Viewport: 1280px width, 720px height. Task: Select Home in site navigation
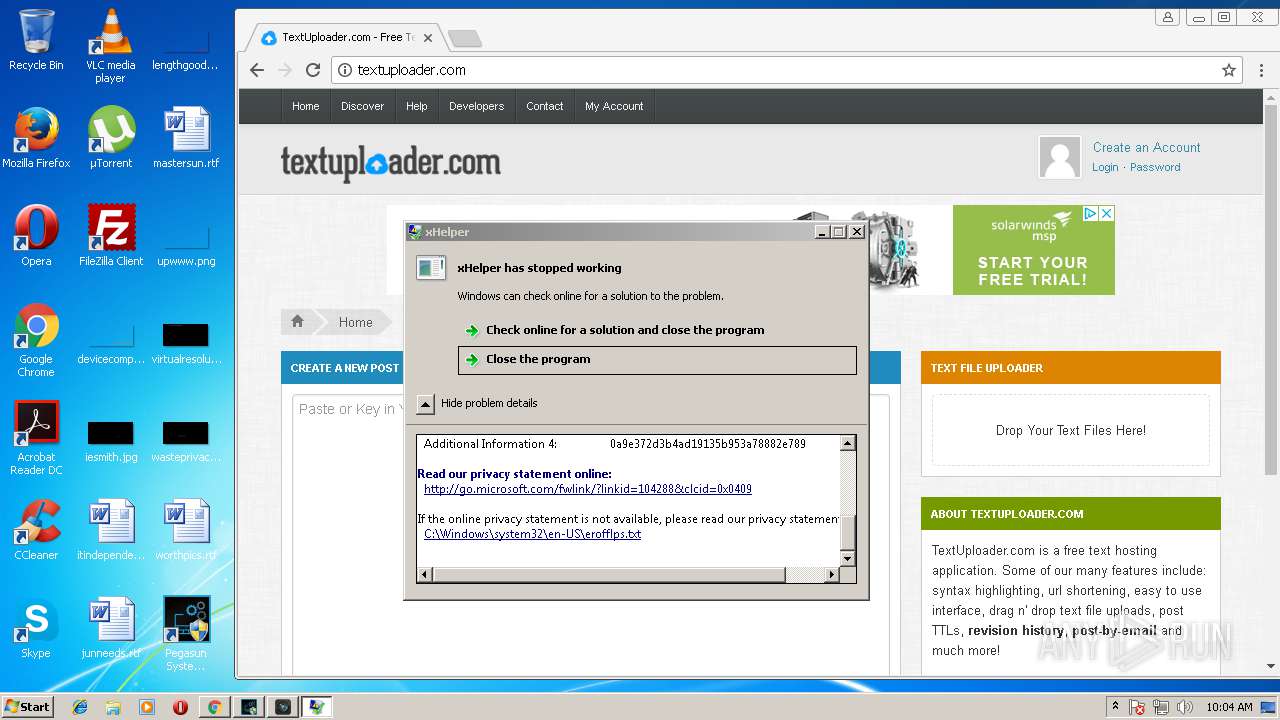(x=305, y=106)
